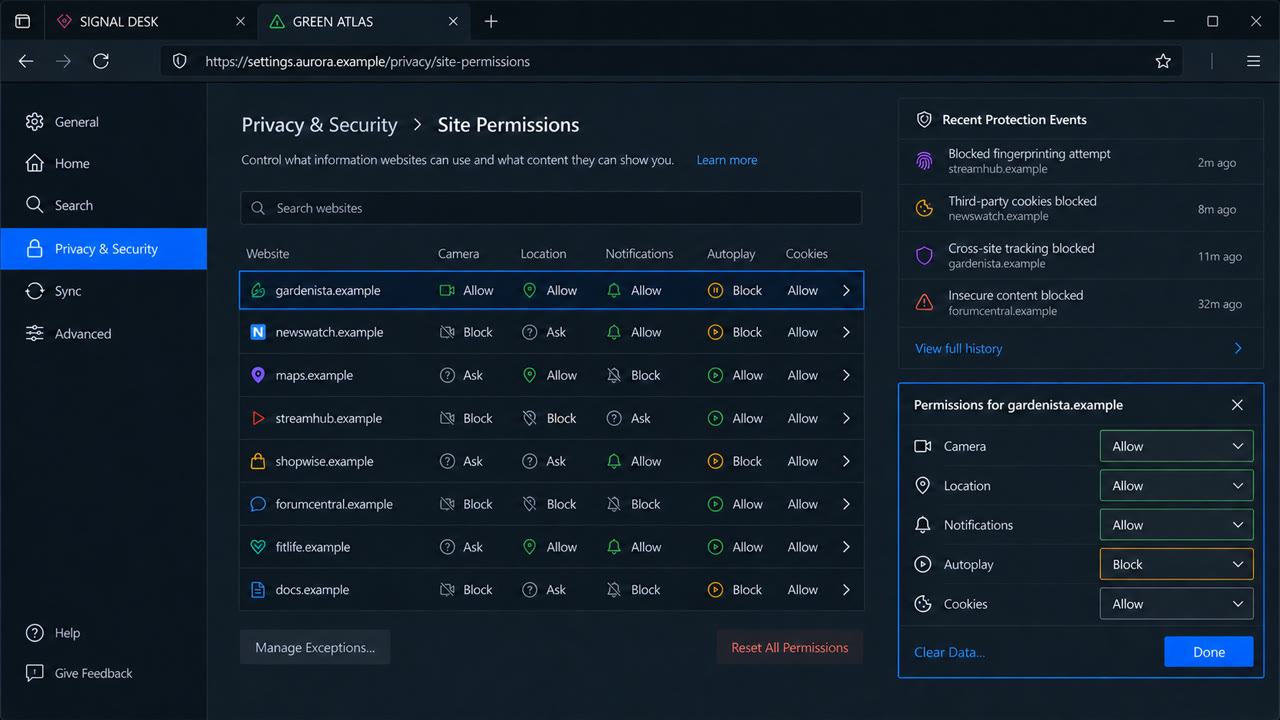Open the Learn more link
The image size is (1280, 720).
(727, 160)
